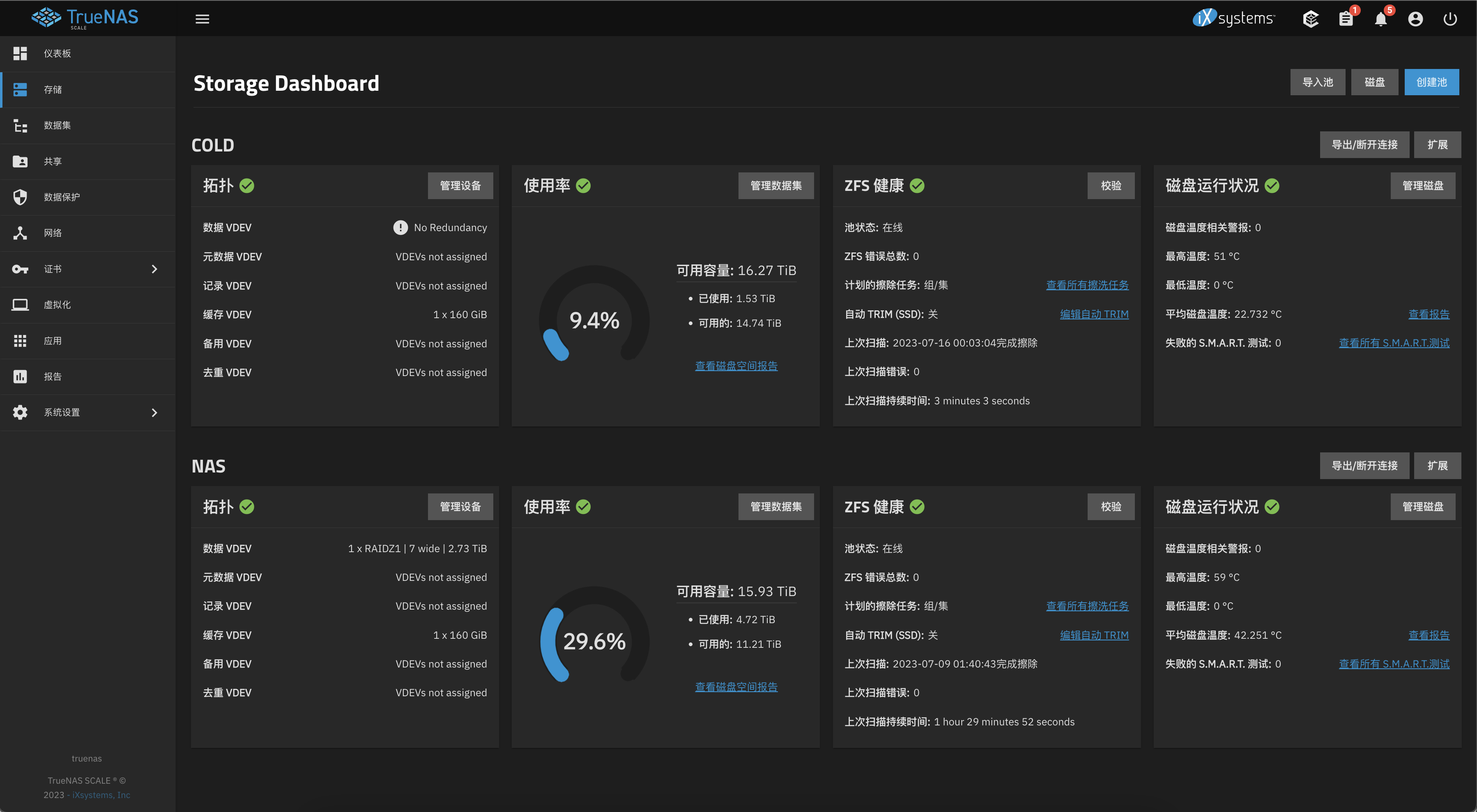This screenshot has height=812, width=1477.
Task: Click the system settings gear icon
Action: click(x=20, y=412)
